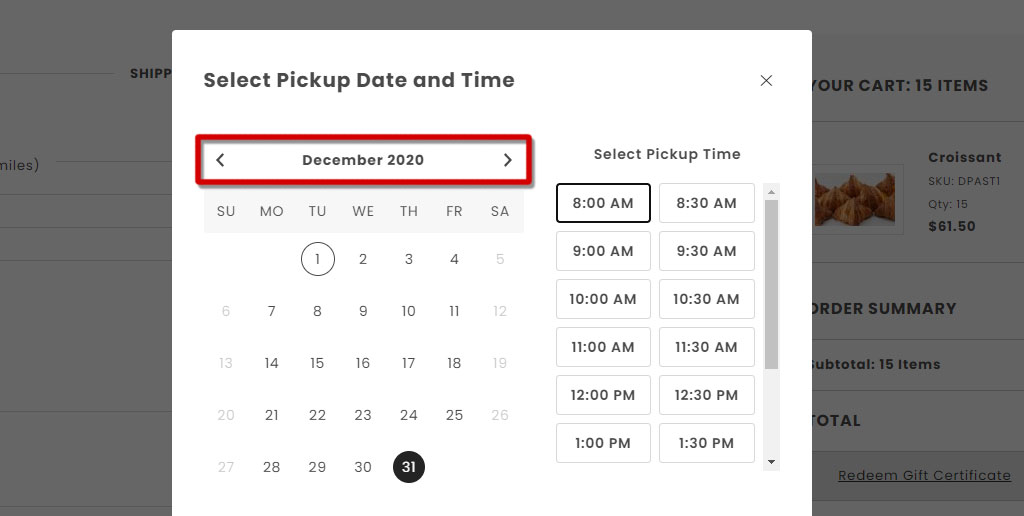Choose the 12:00 PM time slot

(x=603, y=395)
